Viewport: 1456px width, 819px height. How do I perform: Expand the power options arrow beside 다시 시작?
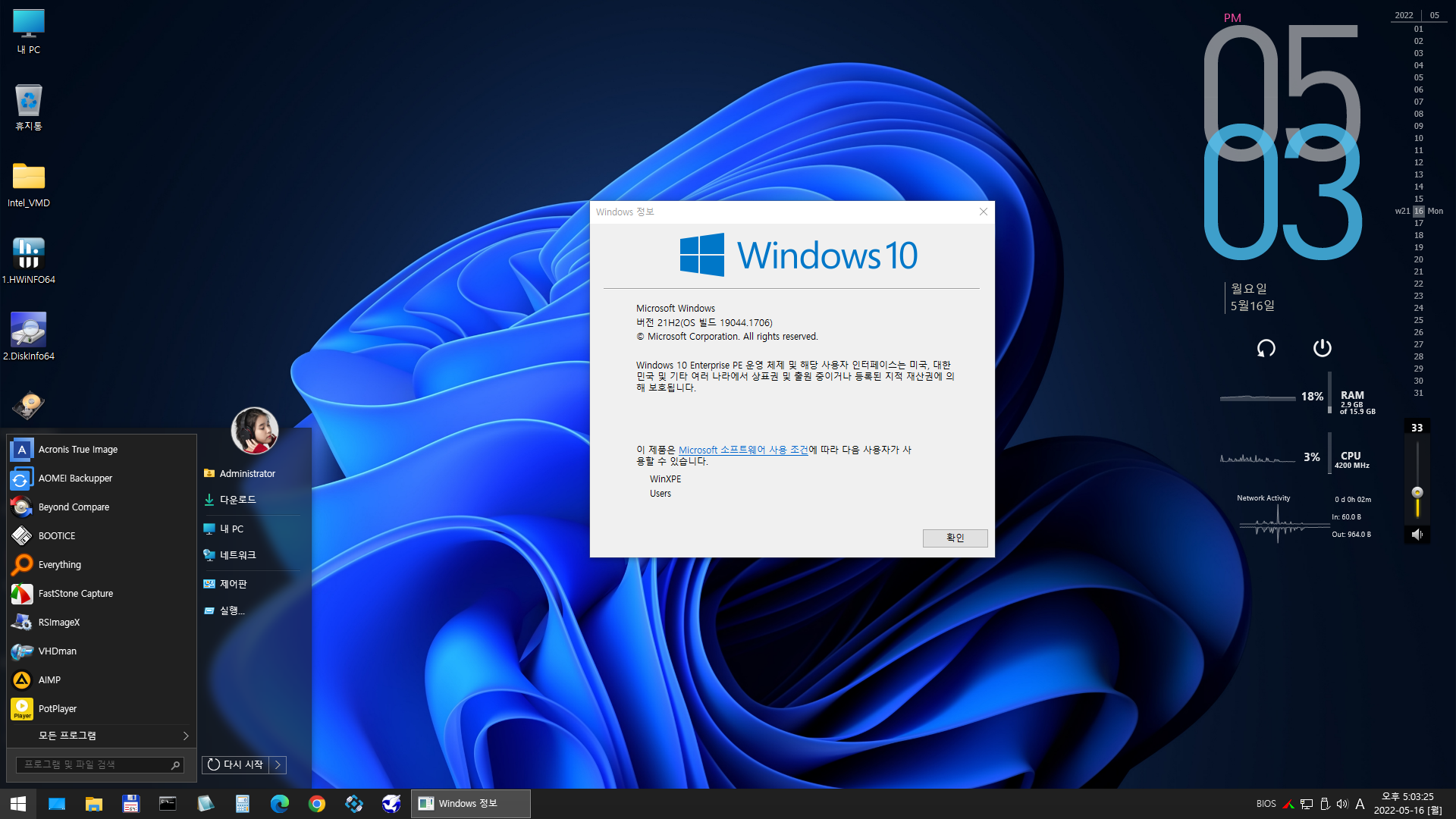point(278,765)
